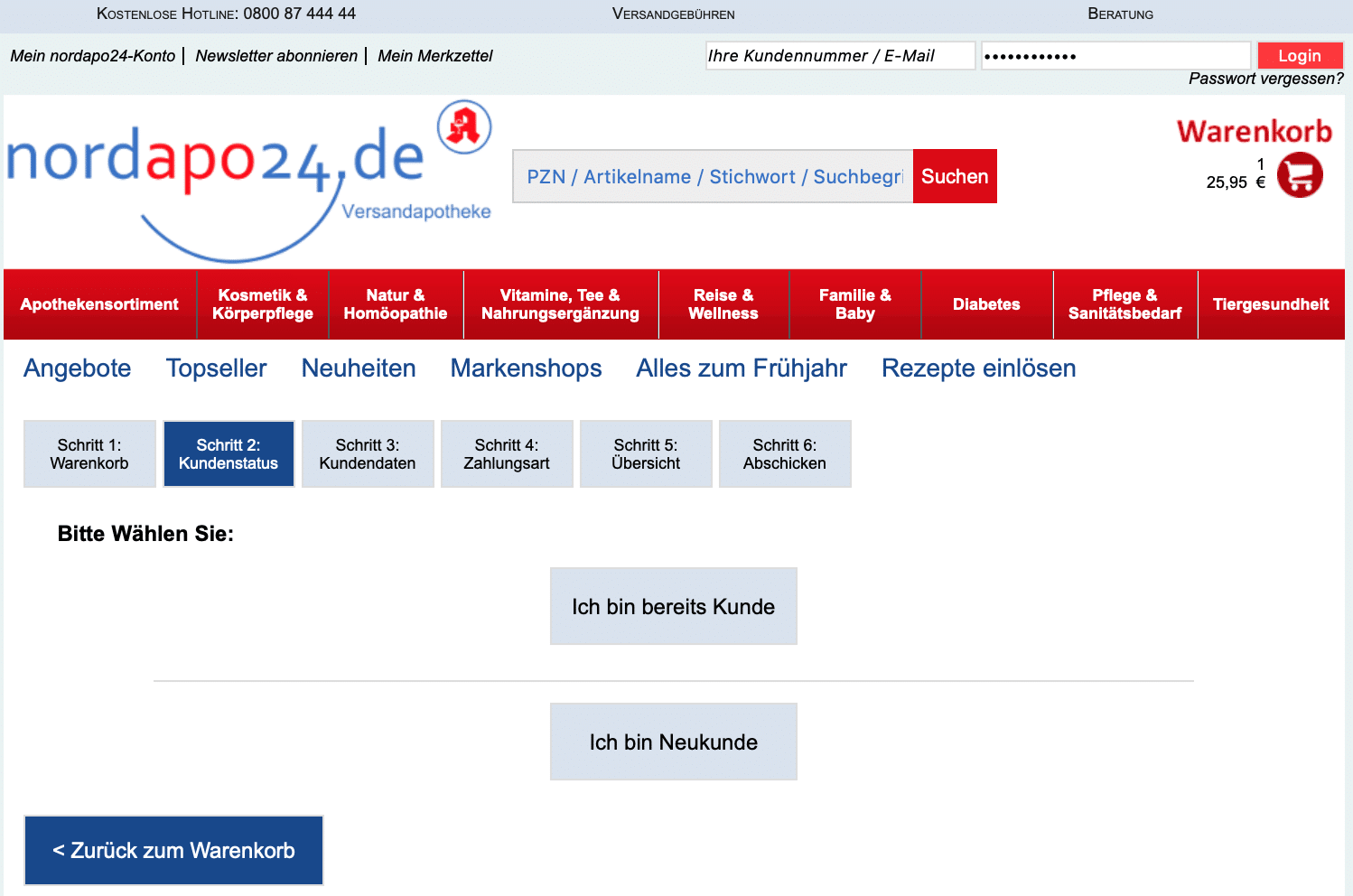This screenshot has height=896, width=1353.
Task: Open Mein Merkzettel link
Action: pyautogui.click(x=435, y=56)
